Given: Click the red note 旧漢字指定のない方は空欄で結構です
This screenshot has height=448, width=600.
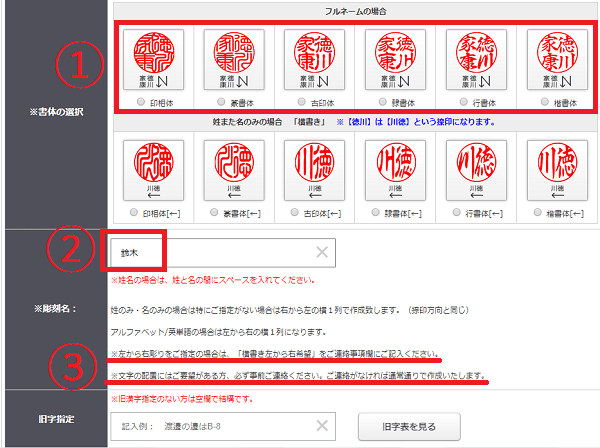Looking at the screenshot, I should click(182, 399).
